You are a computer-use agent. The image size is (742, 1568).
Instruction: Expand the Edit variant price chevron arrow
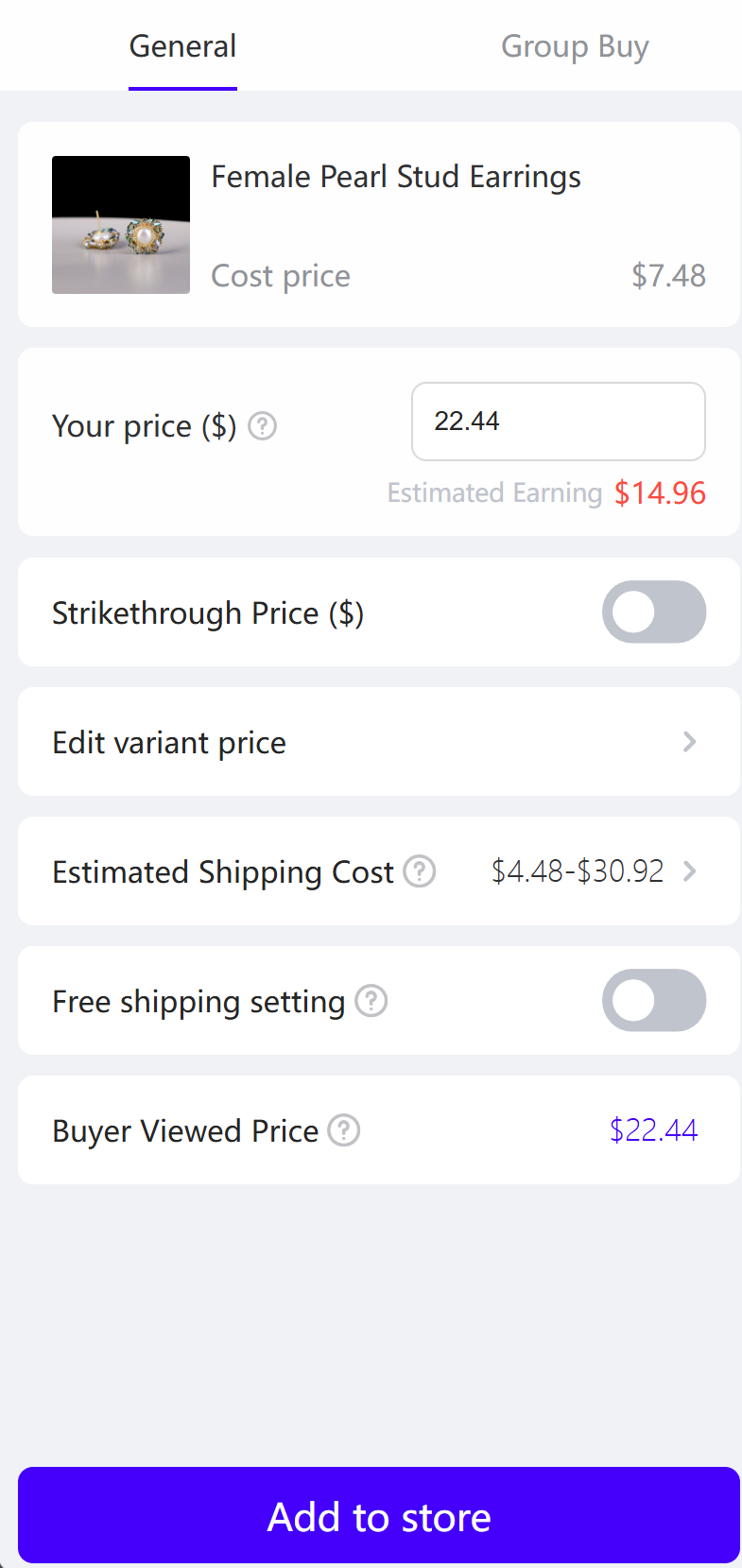(689, 743)
